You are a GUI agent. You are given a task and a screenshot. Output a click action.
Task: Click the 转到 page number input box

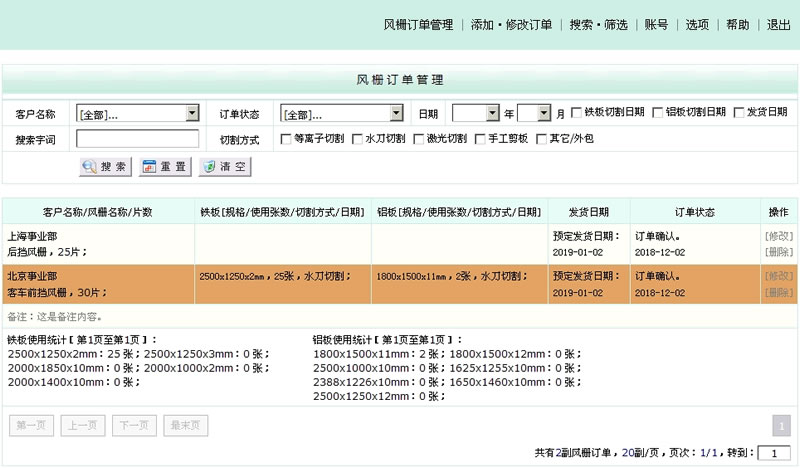tap(774, 453)
